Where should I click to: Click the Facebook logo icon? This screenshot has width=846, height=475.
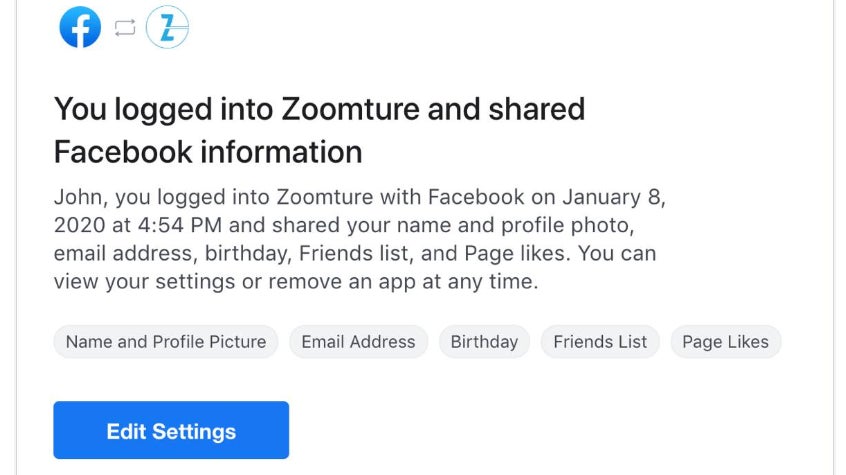coord(80,27)
